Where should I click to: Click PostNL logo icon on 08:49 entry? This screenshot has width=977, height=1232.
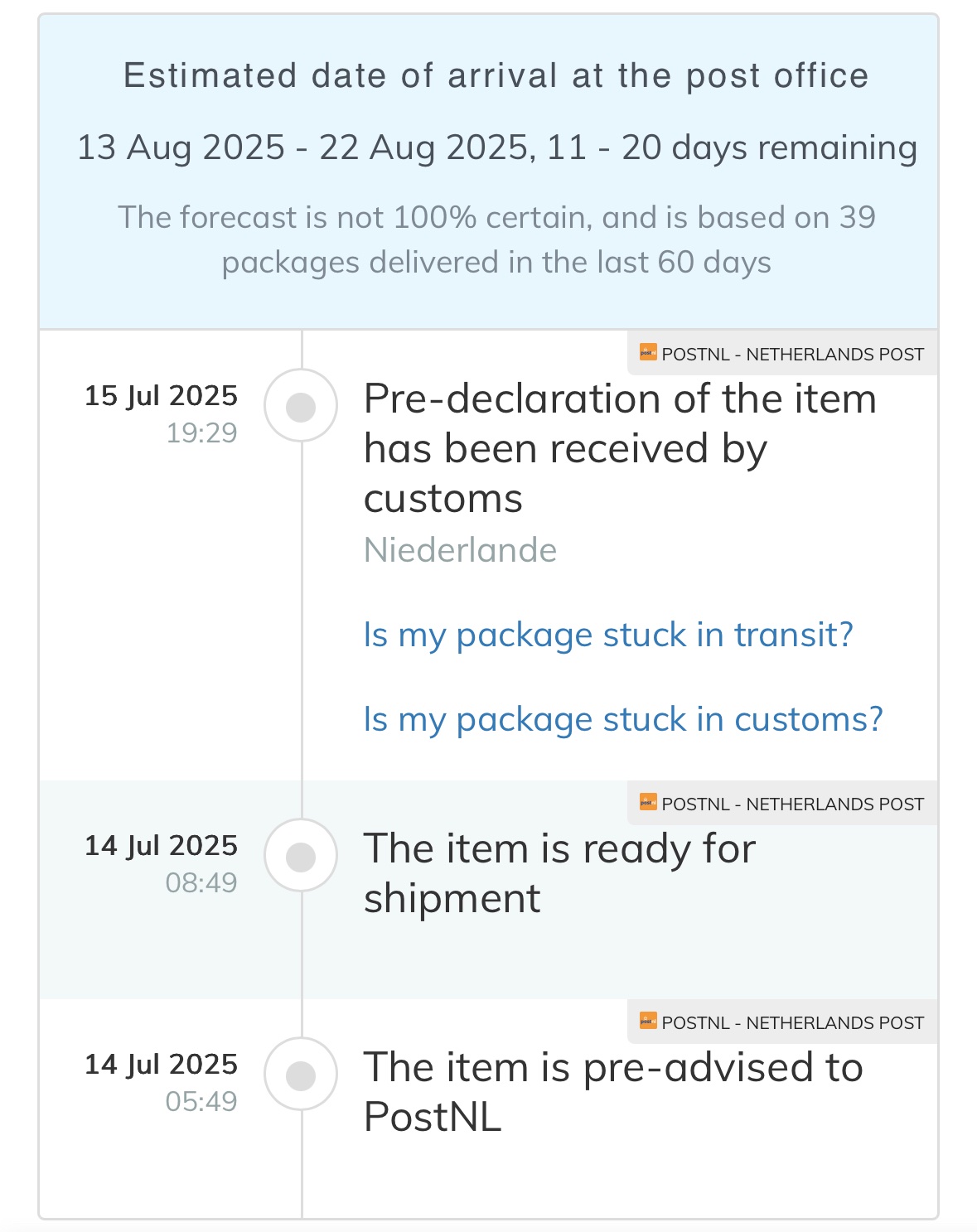647,803
